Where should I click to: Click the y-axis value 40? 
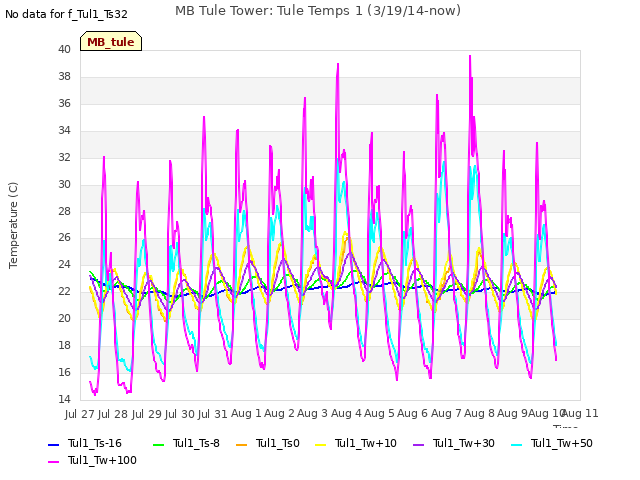click(x=64, y=49)
